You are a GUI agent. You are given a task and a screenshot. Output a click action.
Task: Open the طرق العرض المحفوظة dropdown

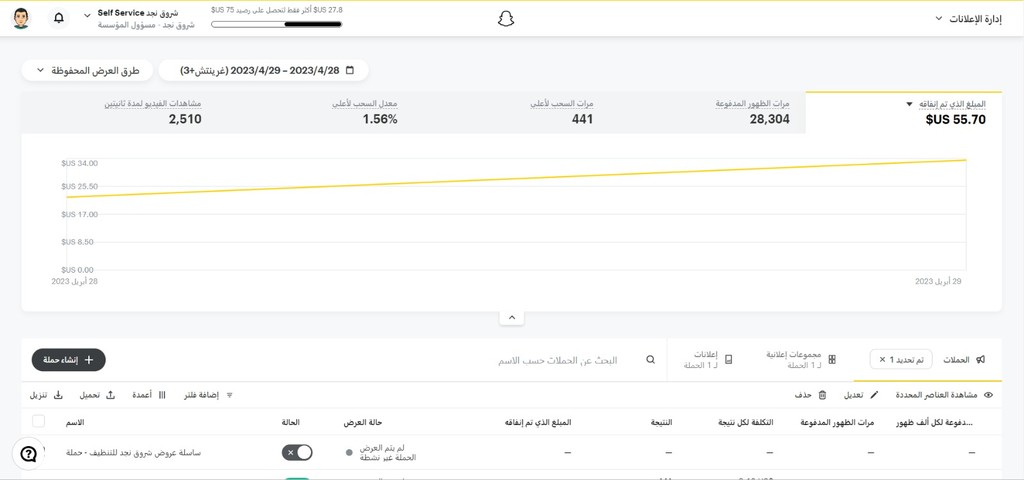coord(88,71)
